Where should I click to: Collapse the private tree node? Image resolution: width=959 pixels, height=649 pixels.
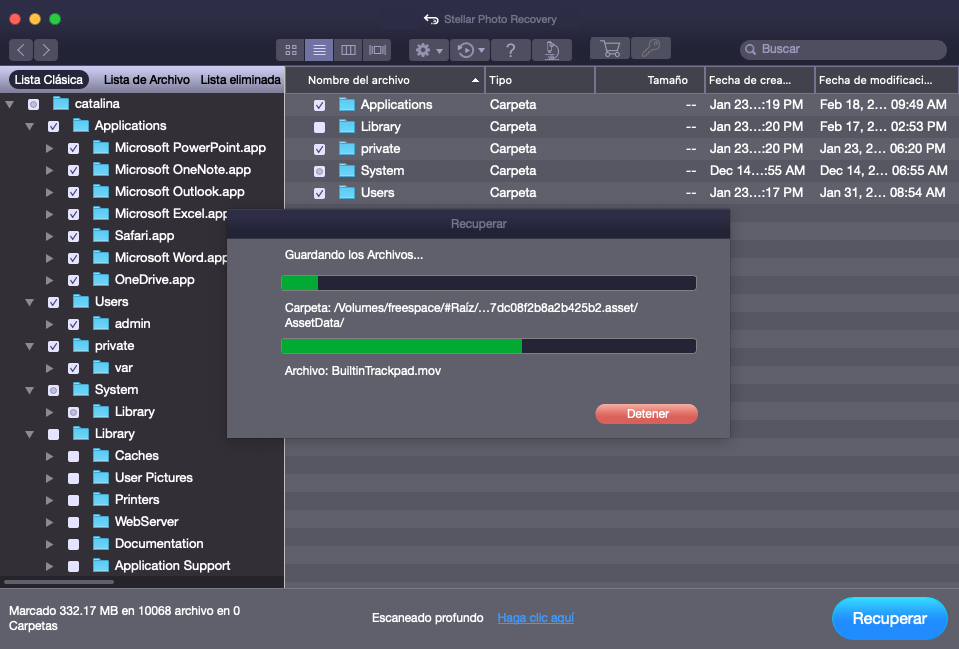[x=29, y=347]
